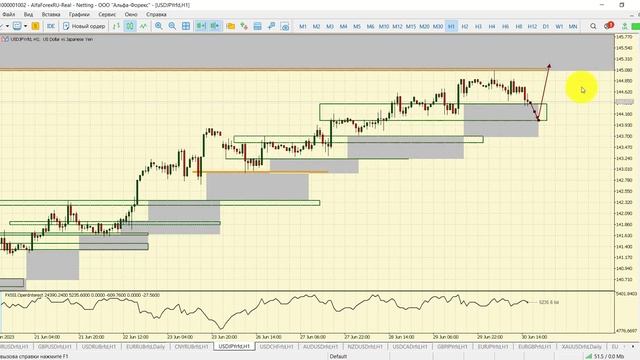640x360 pixels.
Task: Click Default profile in status bar
Action: 338,356
